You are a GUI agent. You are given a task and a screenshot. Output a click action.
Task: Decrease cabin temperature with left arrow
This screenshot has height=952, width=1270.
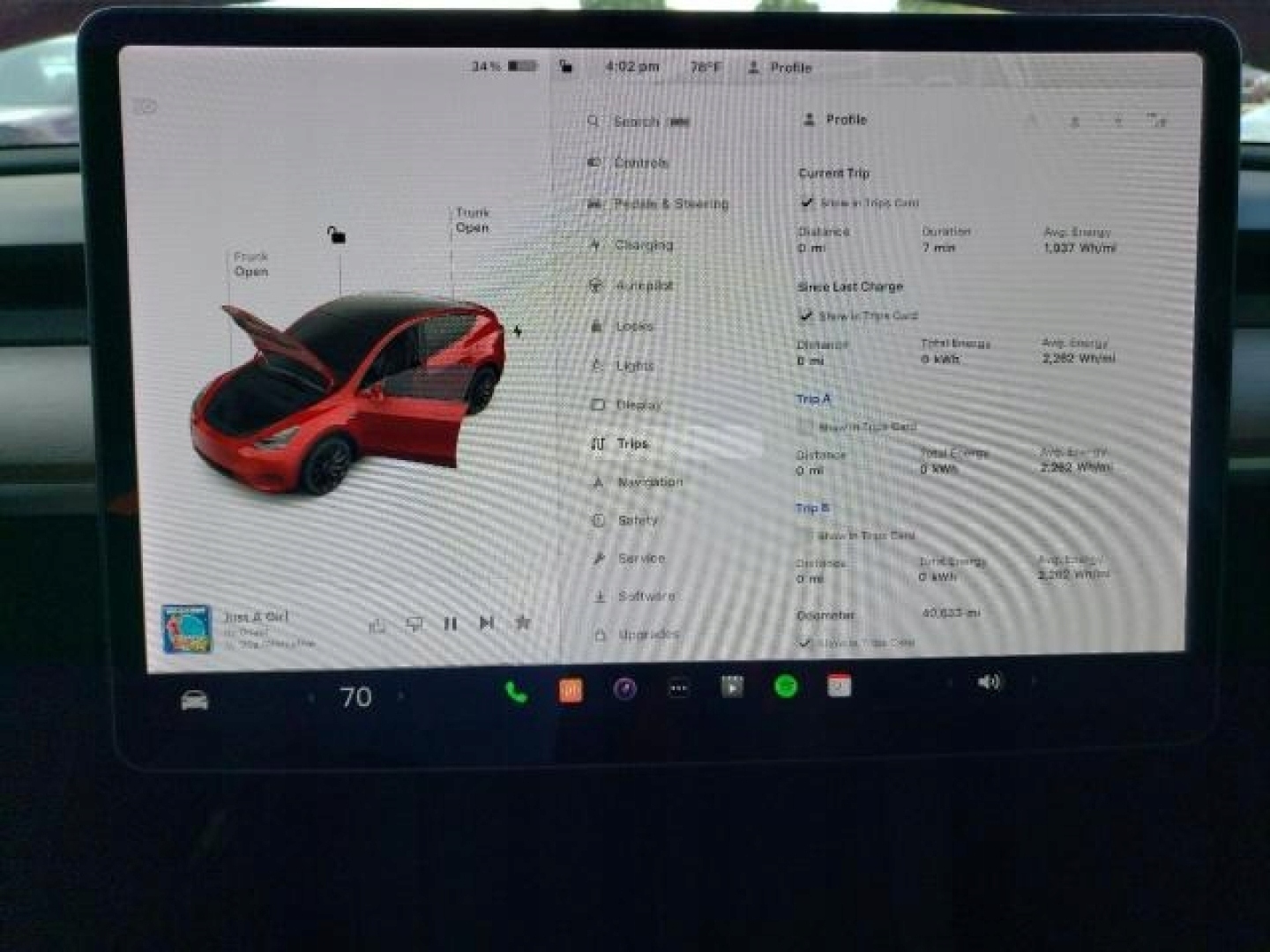tap(310, 698)
